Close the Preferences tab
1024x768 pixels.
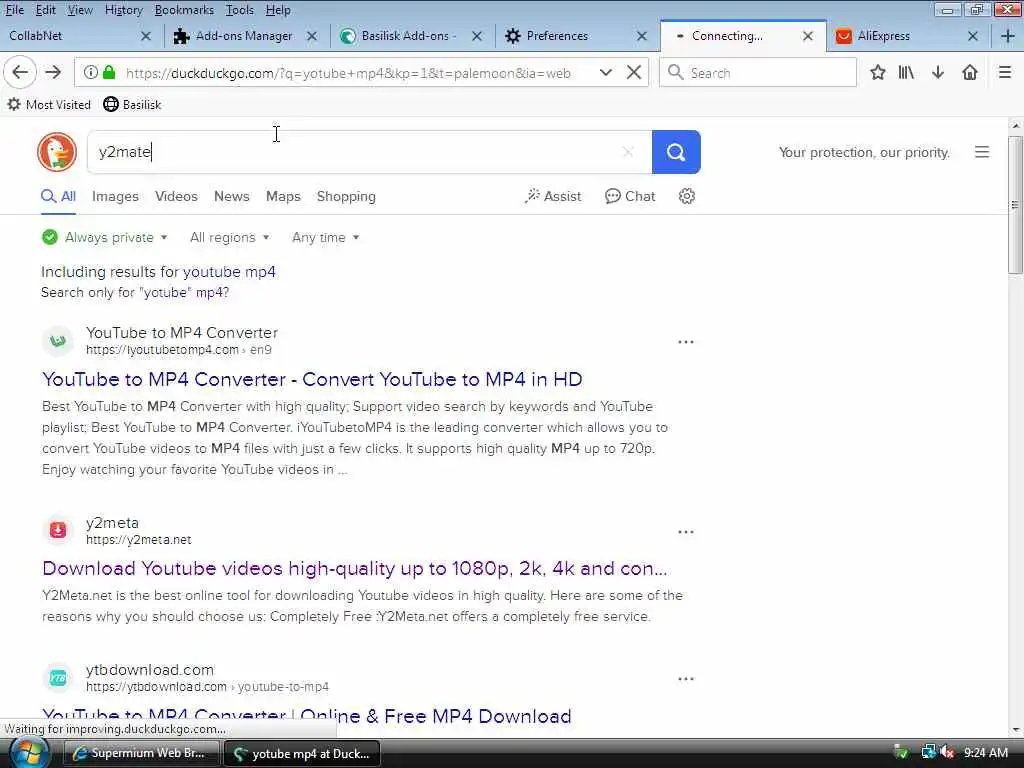pyautogui.click(x=642, y=36)
